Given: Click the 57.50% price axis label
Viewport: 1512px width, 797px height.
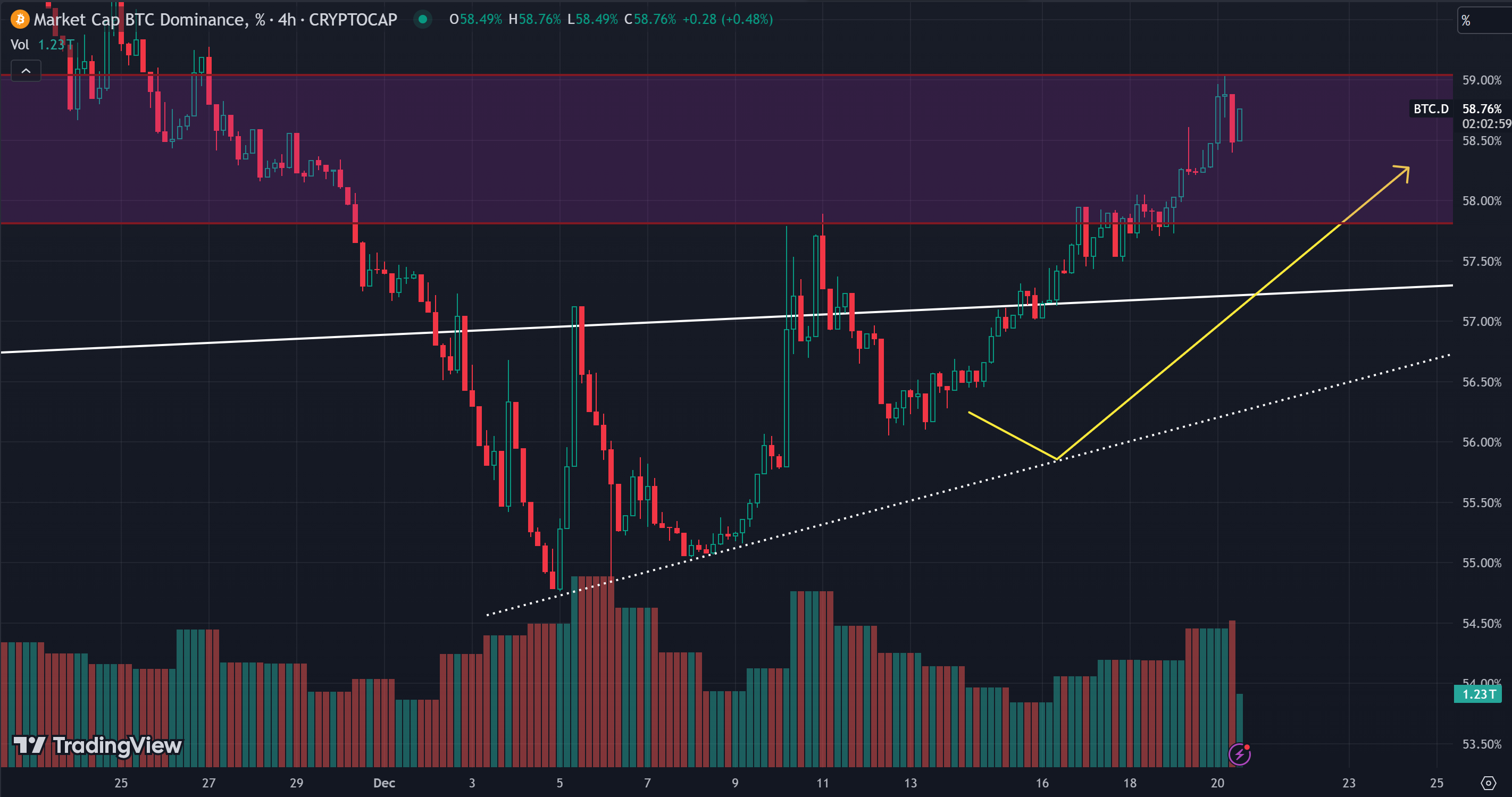Looking at the screenshot, I should 1482,261.
